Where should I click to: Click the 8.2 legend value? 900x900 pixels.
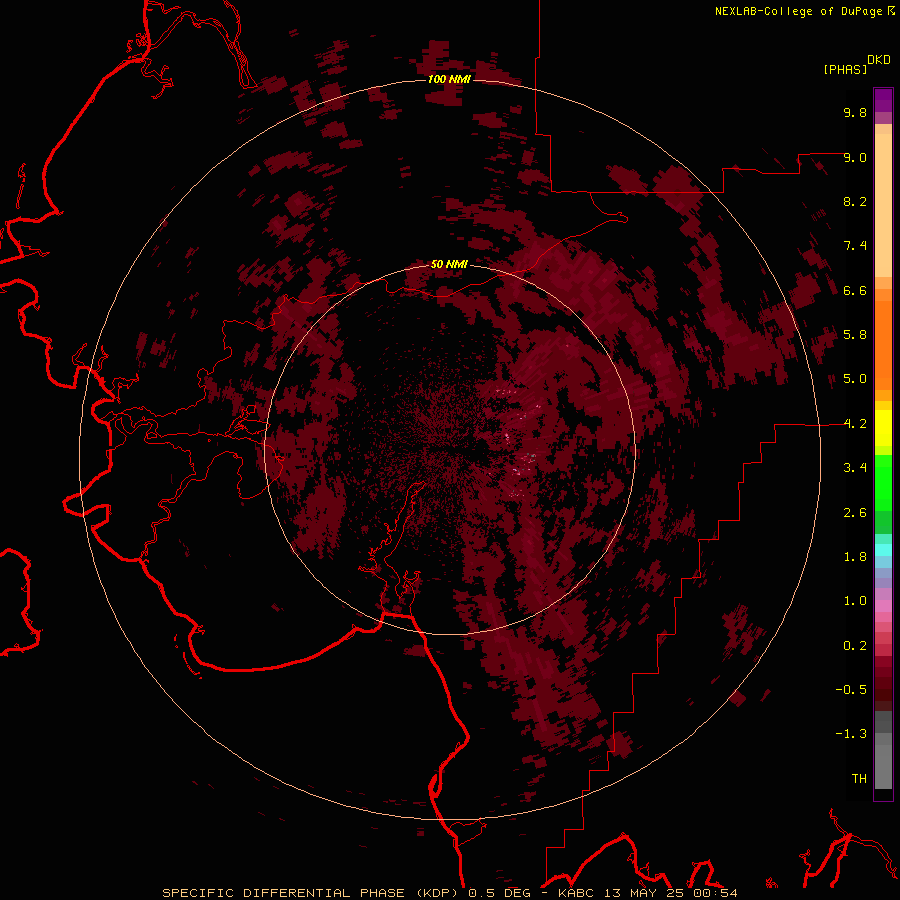click(855, 201)
